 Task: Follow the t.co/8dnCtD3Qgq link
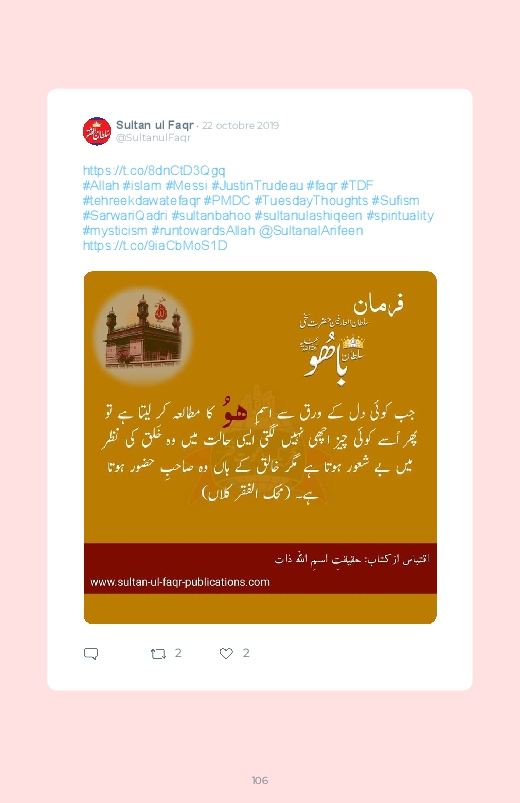point(154,171)
